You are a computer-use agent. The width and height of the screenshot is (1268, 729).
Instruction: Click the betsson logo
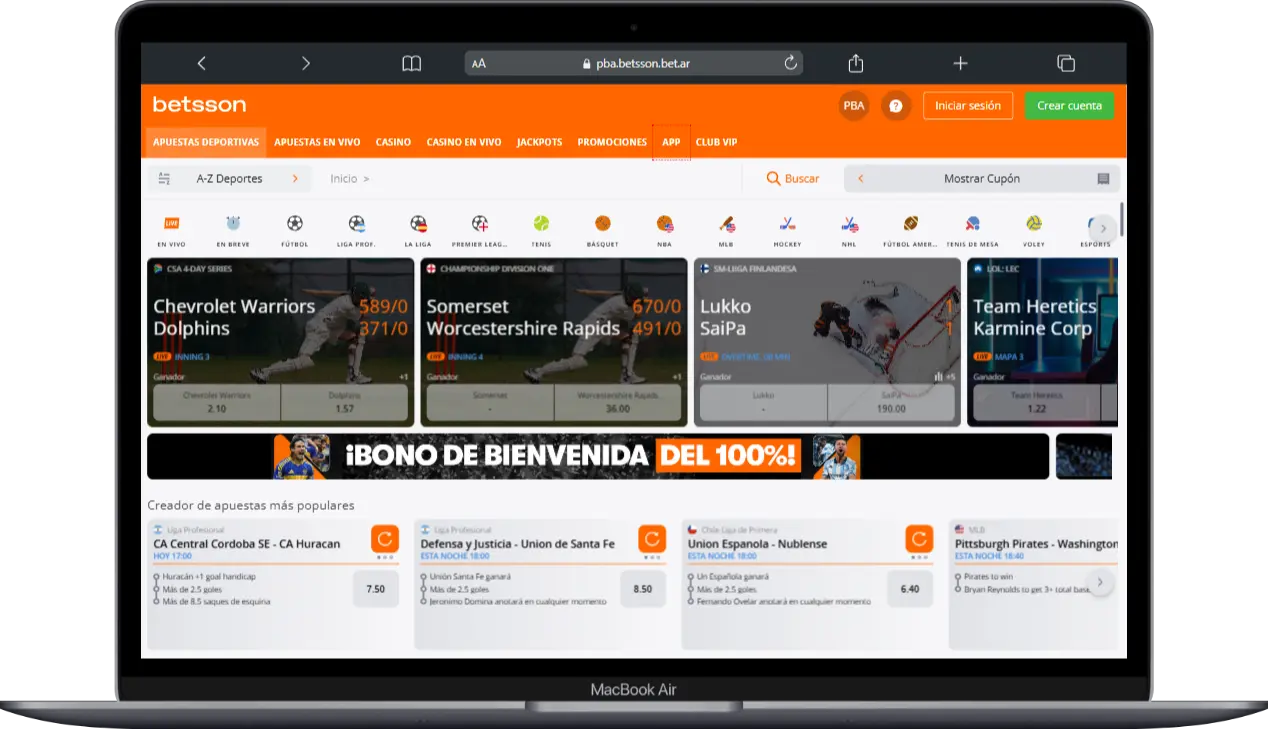coord(199,104)
